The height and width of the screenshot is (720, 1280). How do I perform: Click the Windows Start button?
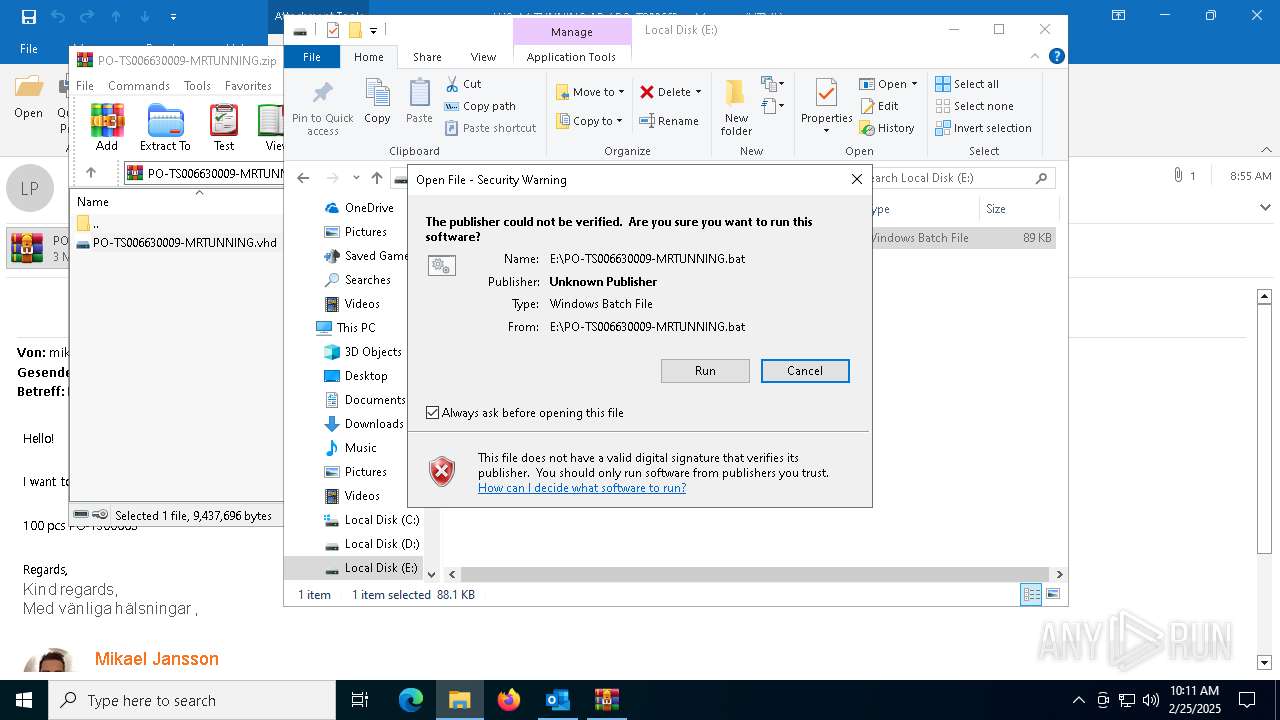click(x=24, y=700)
